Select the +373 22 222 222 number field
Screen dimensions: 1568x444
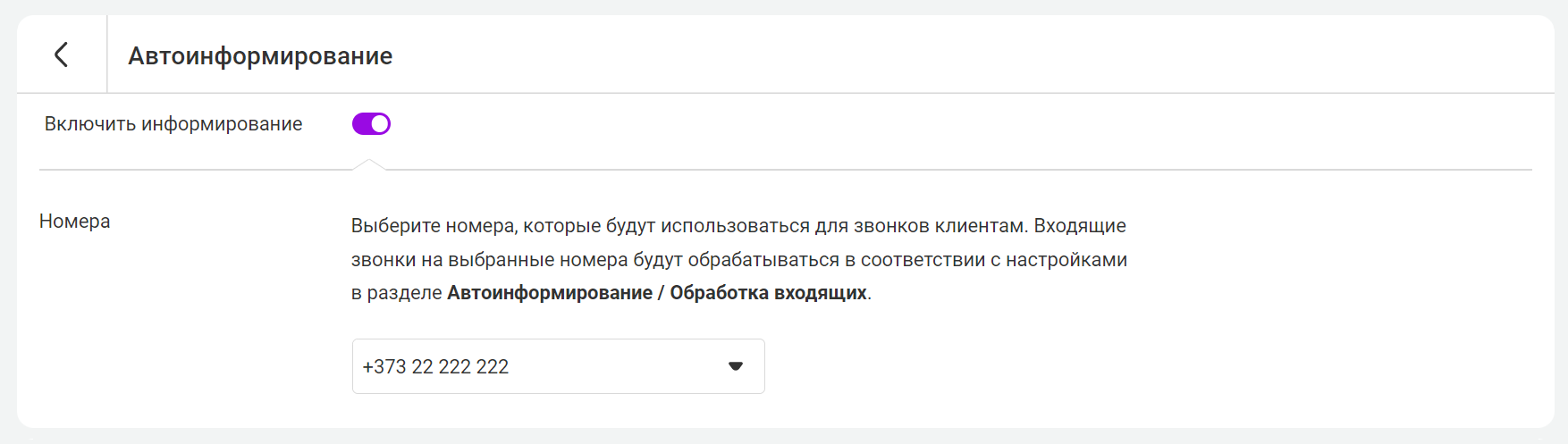point(435,366)
